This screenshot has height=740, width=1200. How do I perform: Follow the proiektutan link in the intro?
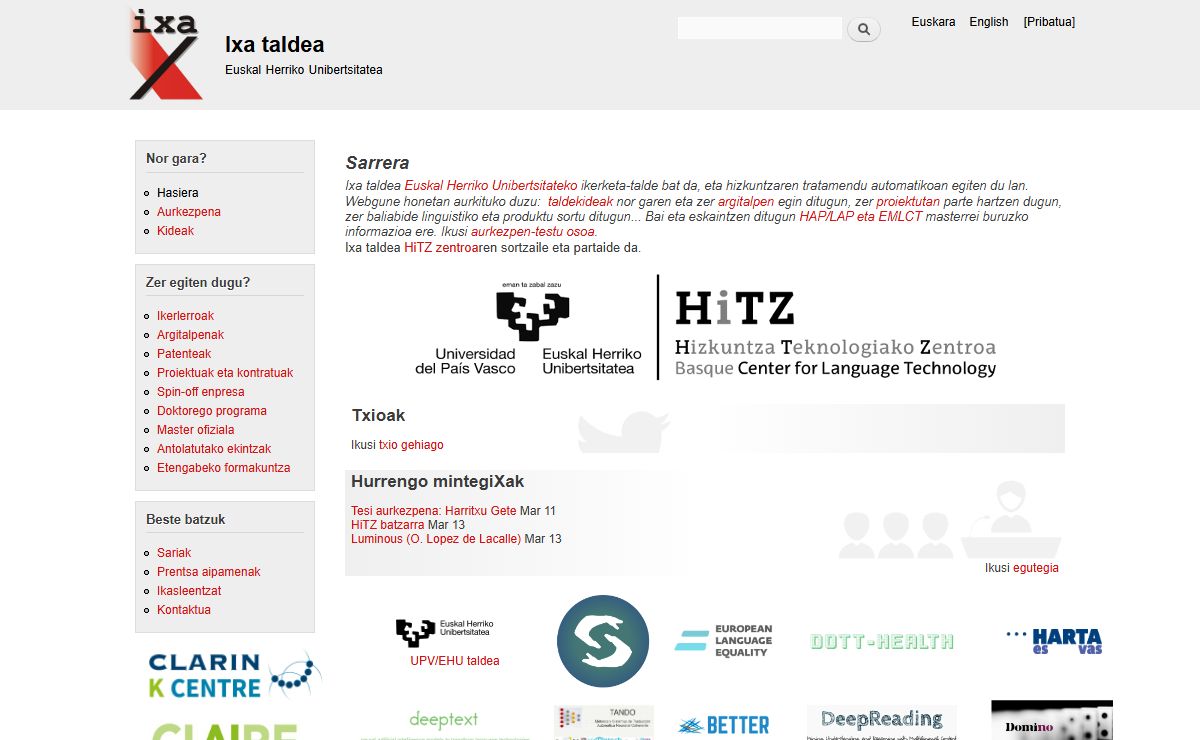pyautogui.click(x=908, y=201)
